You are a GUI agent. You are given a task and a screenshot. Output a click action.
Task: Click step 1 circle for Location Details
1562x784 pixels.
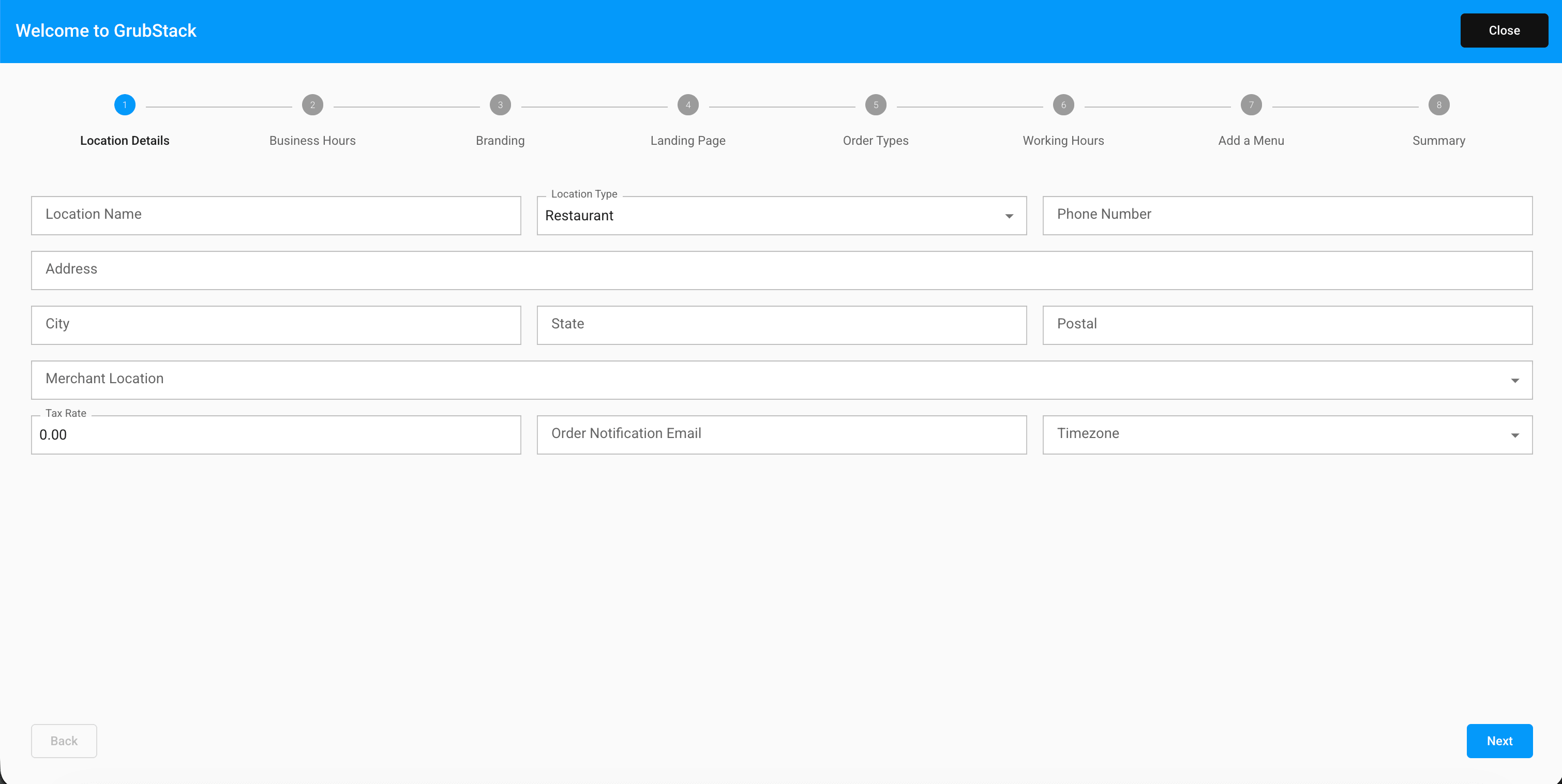(124, 105)
